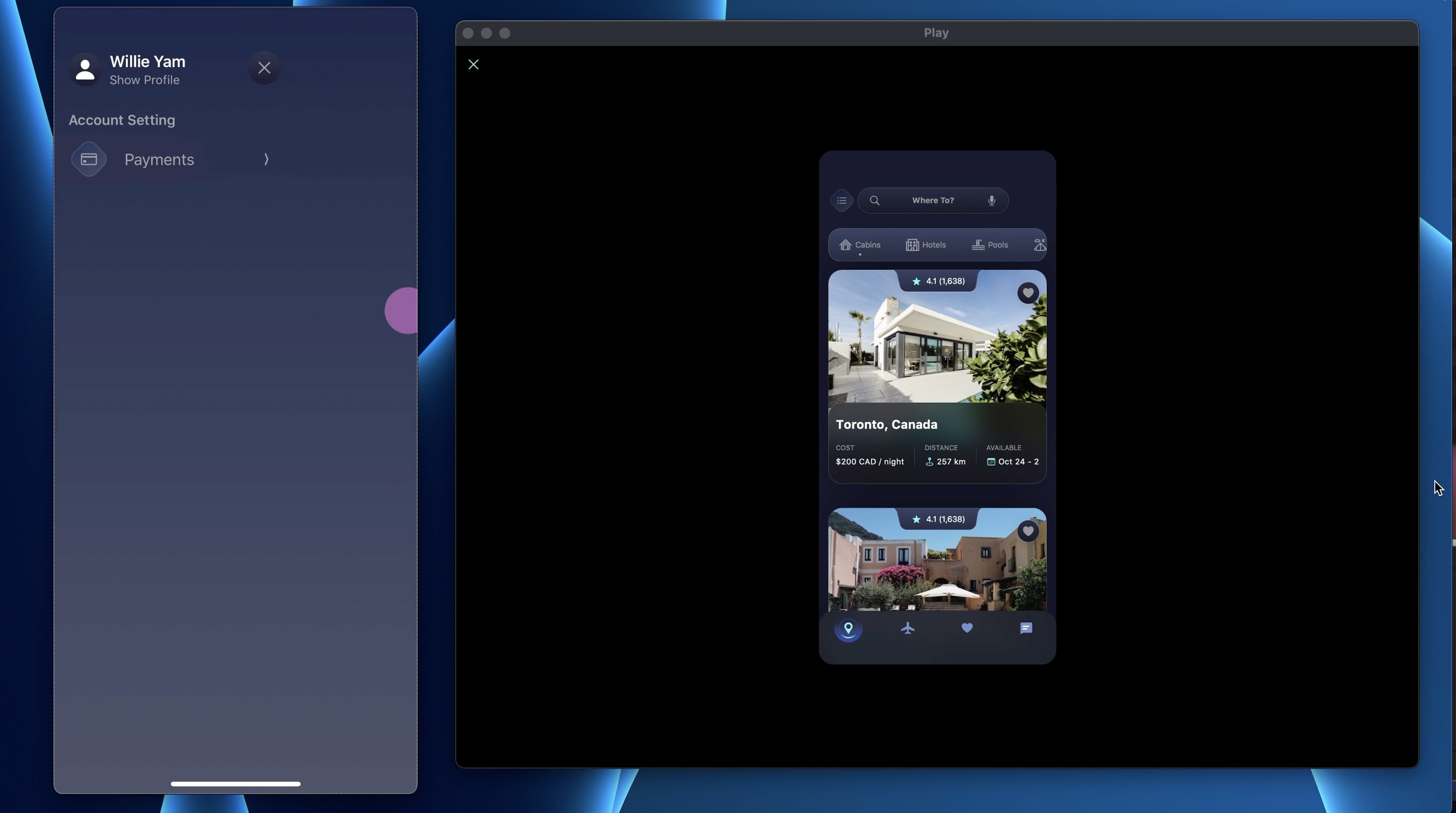Select the location pin tab icon
Screen dimensions: 1456x813
(x=848, y=628)
